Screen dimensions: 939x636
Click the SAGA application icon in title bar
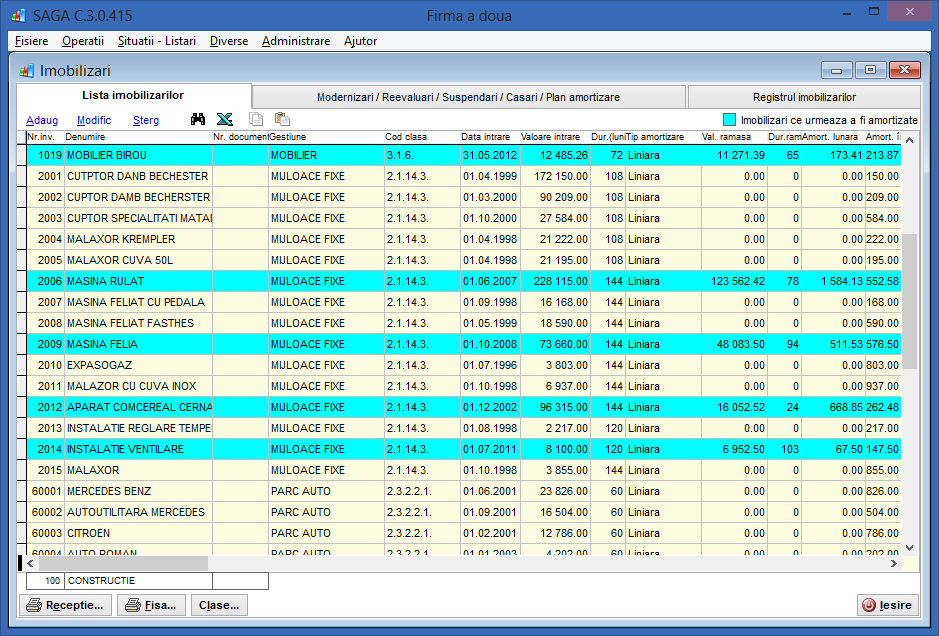click(x=17, y=16)
